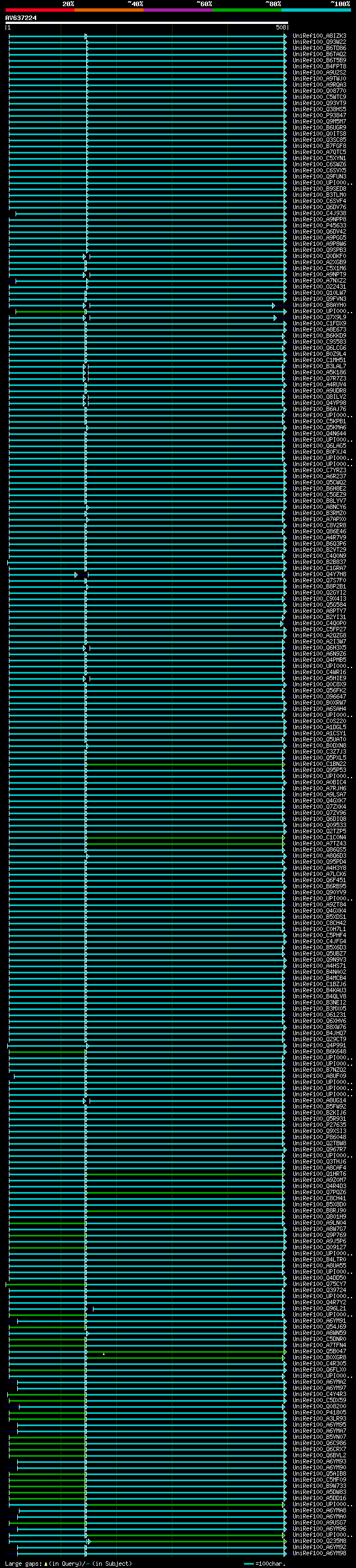The width and height of the screenshot is (356, 1568).
Task: Open UniRef100_C4Q0P0 entry
Action: pyautogui.click(x=319, y=624)
